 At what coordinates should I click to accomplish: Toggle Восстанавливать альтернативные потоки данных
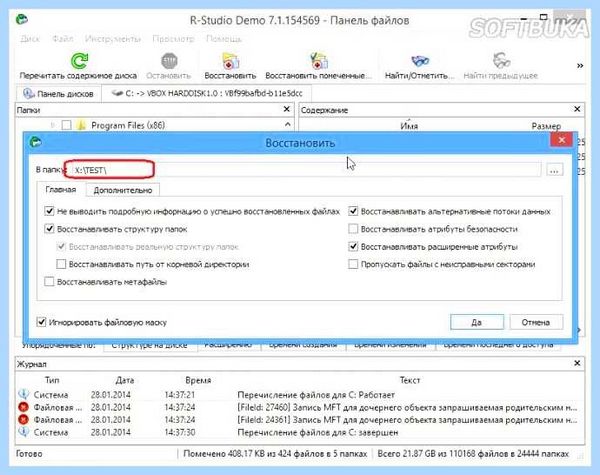(353, 211)
